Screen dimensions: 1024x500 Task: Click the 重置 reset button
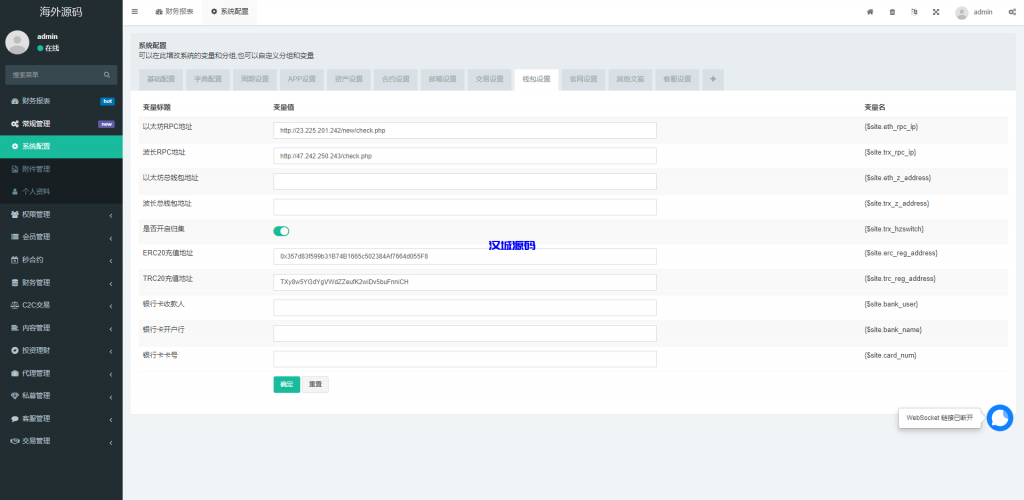pyautogui.click(x=315, y=384)
